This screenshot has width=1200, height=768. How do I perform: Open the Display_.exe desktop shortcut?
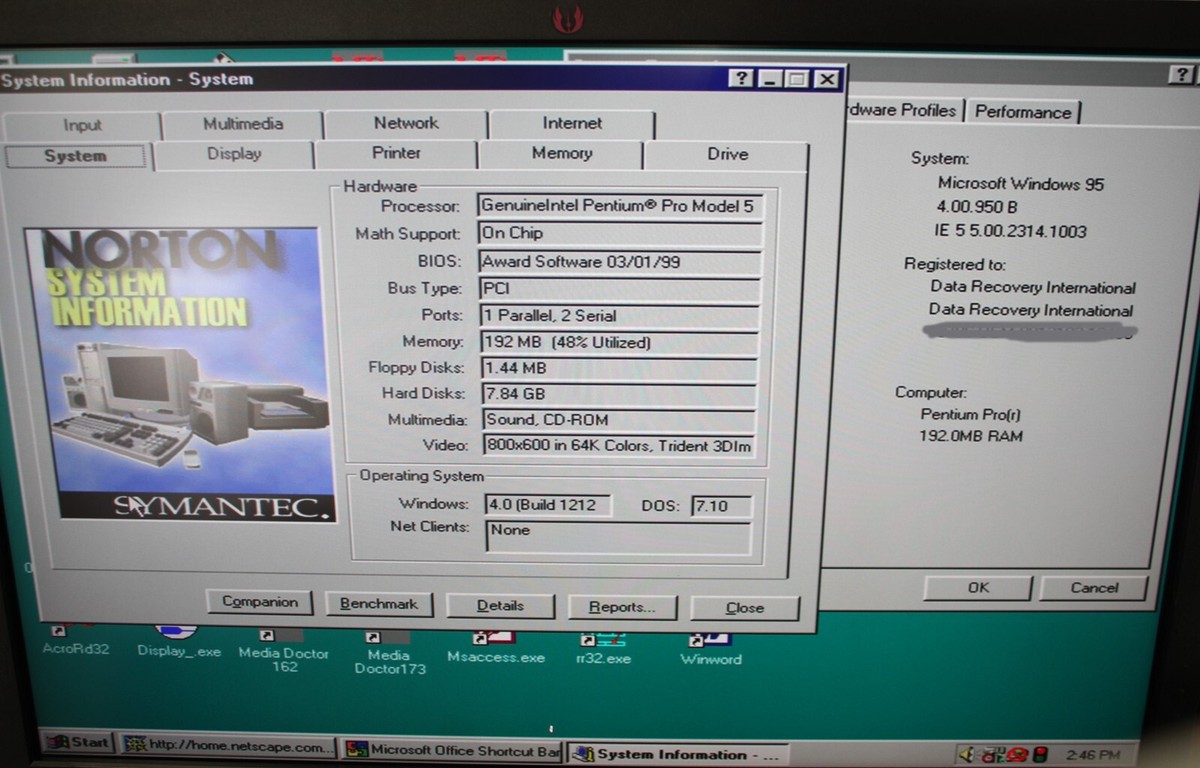179,642
